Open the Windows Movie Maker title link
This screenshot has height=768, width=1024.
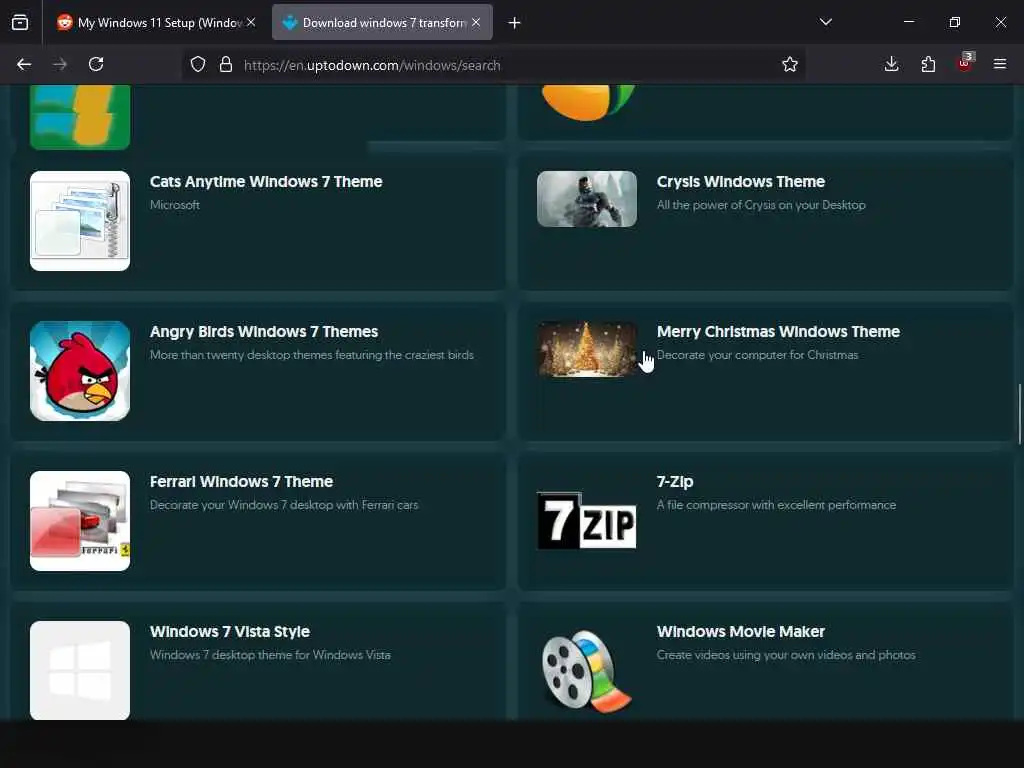click(741, 632)
